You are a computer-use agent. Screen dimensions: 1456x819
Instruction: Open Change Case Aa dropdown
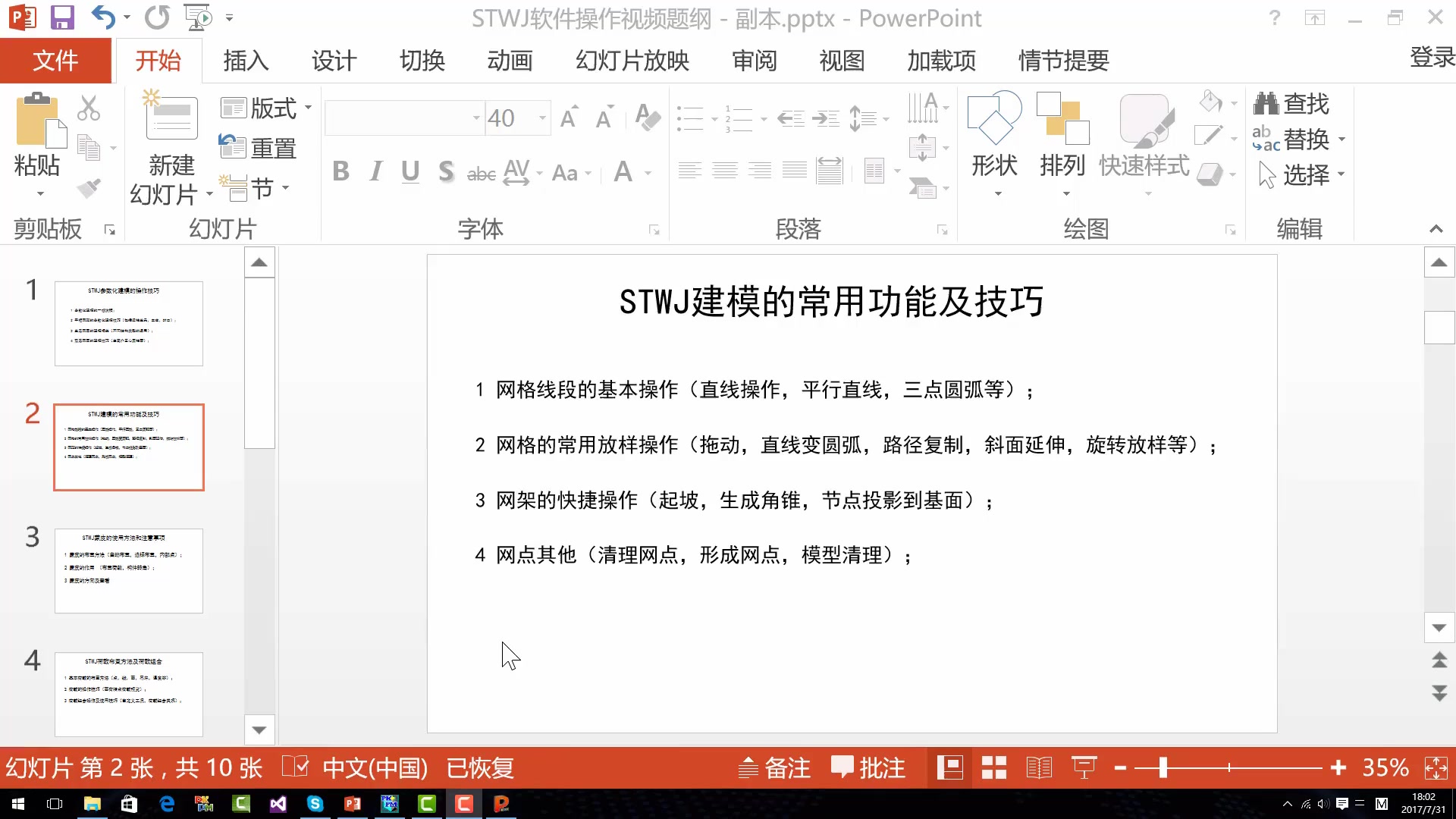click(x=571, y=173)
